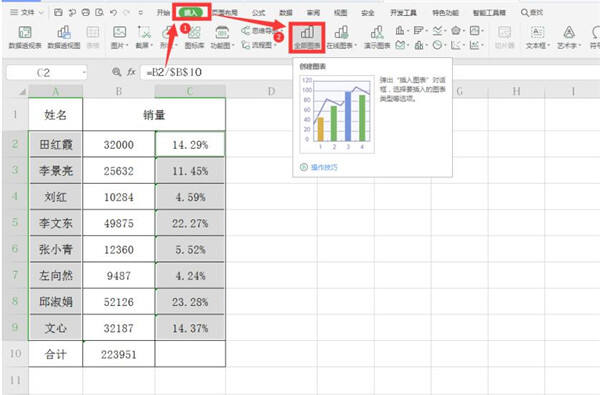Click the 图标库 icon library button
Image resolution: width=600 pixels, height=395 pixels.
pos(194,38)
